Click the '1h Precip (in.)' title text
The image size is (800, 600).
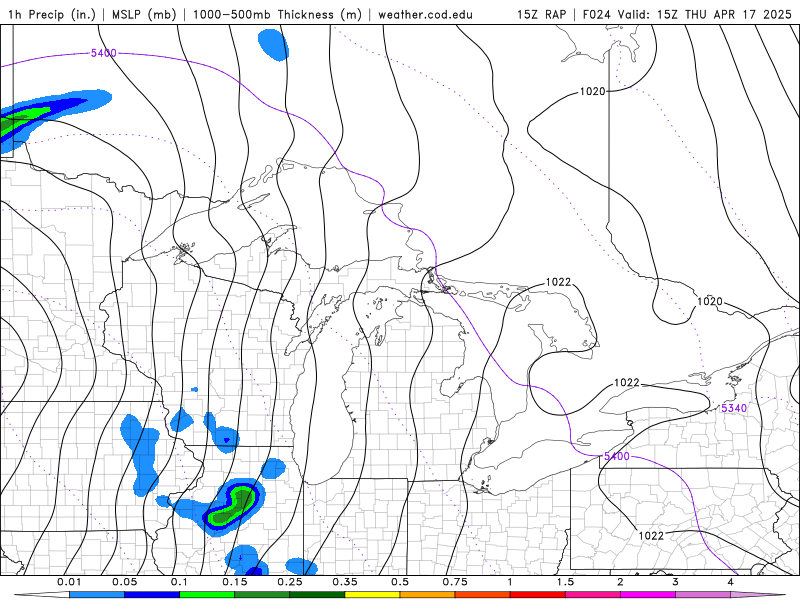(52, 14)
